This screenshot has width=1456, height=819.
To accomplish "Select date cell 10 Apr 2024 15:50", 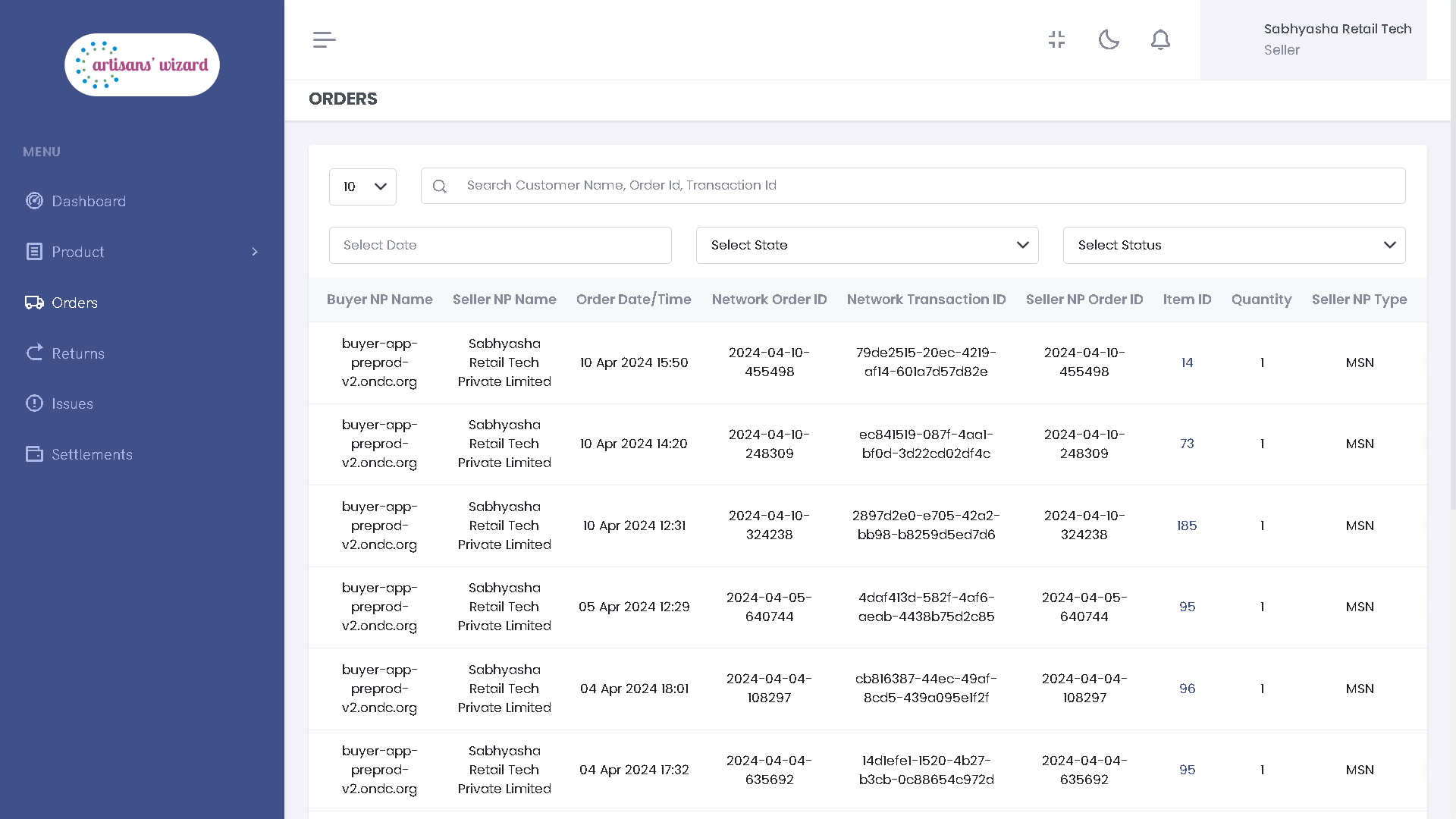I will click(x=634, y=362).
